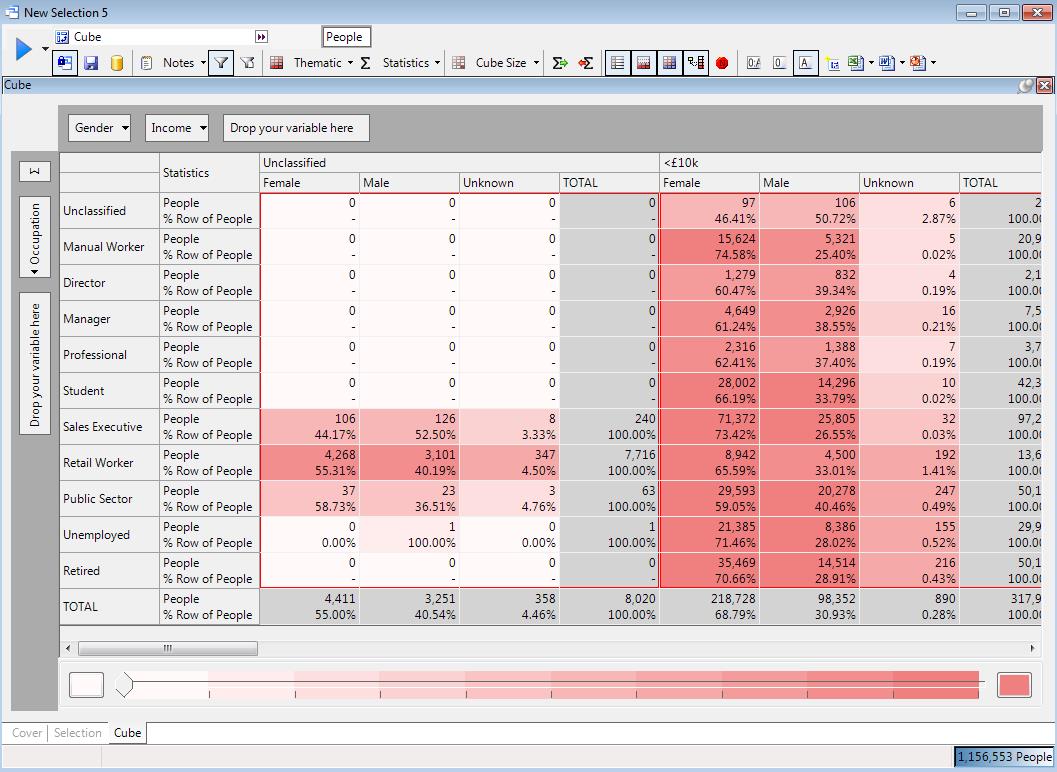Open the Word export dropdown arrow
1057x772 pixels.
(x=902, y=63)
